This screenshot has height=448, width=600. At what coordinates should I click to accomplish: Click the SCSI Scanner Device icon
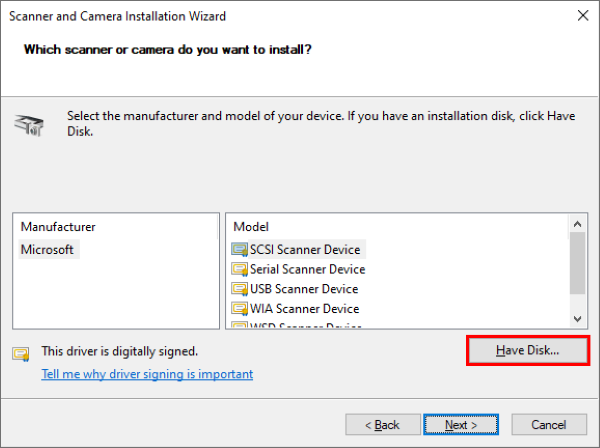239,249
